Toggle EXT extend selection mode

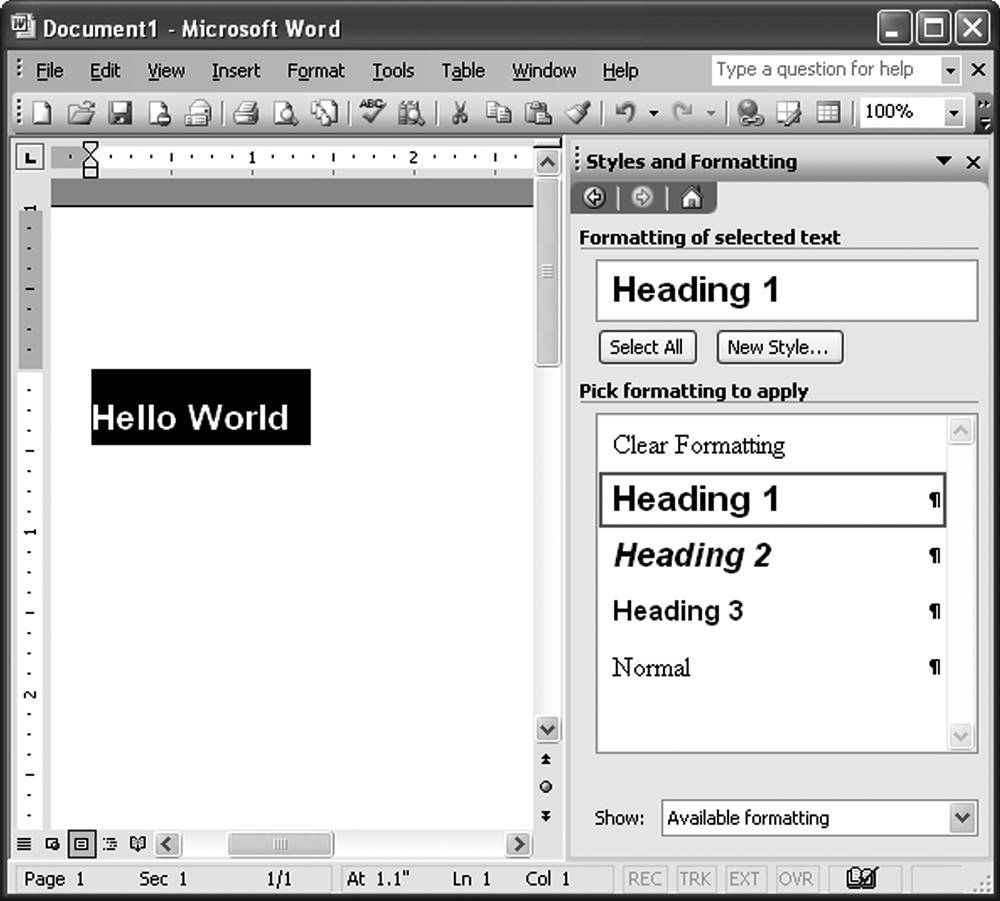pyautogui.click(x=744, y=879)
